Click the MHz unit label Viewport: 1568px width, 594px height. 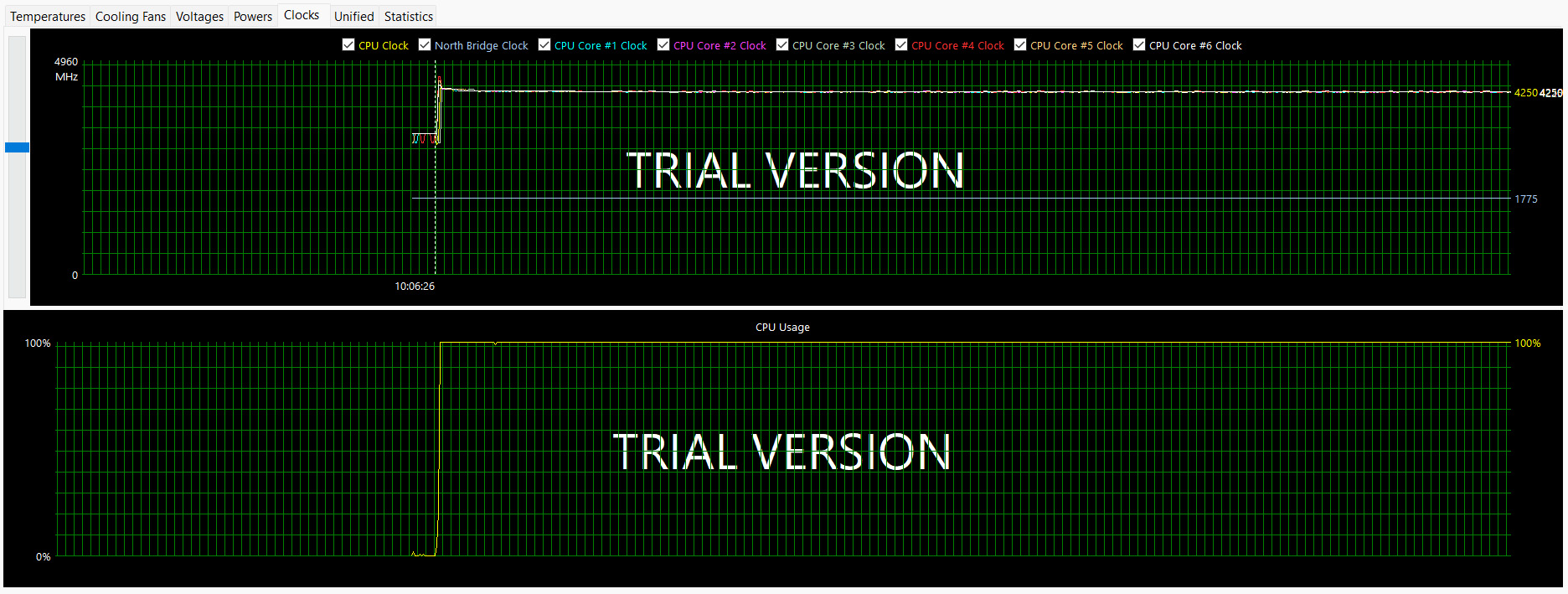click(x=67, y=77)
